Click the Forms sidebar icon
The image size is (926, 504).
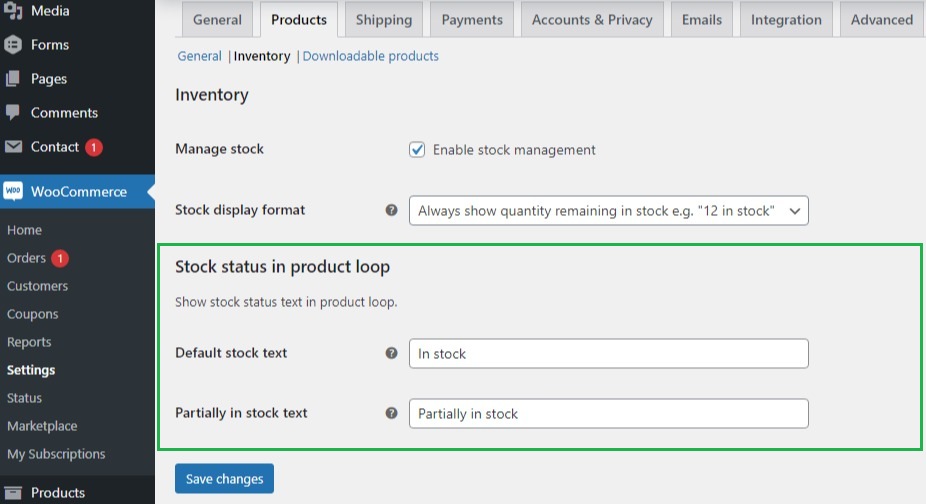(13, 45)
